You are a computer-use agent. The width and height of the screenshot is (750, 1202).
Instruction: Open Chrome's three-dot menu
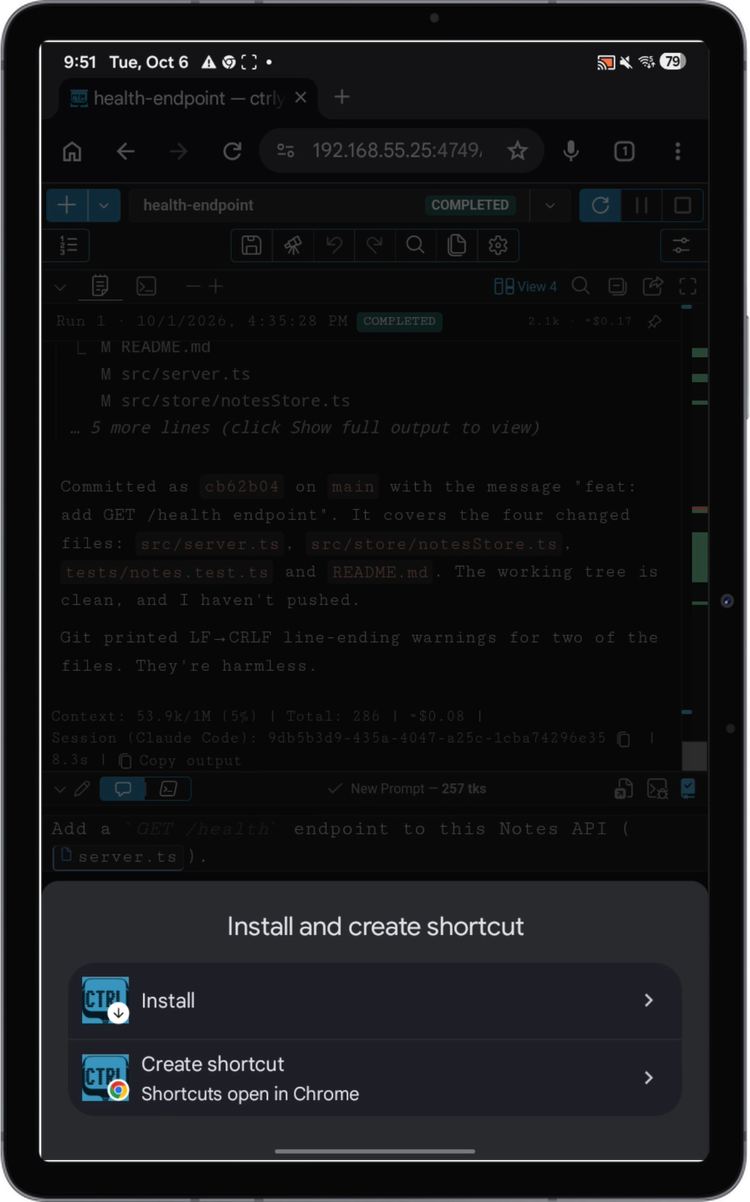pos(678,151)
